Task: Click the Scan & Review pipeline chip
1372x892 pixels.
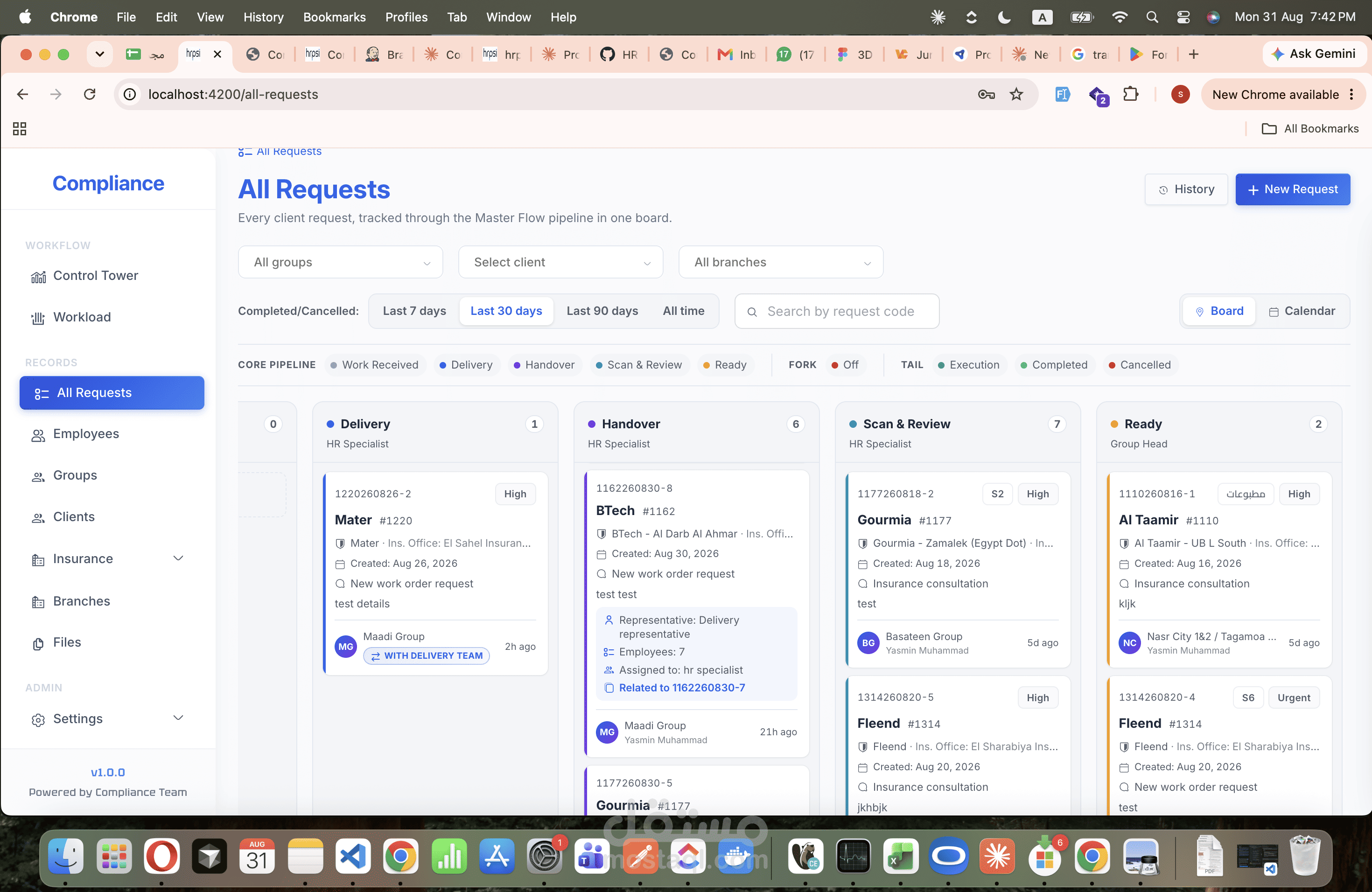Action: click(x=639, y=365)
